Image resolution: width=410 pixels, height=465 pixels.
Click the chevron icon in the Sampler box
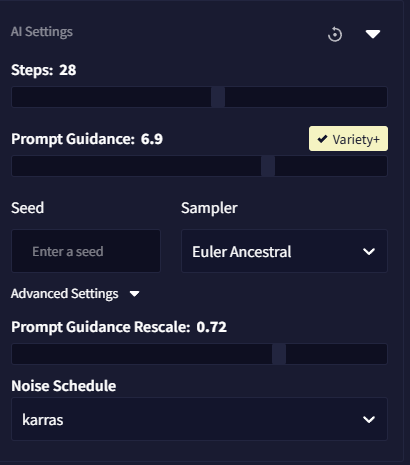(369, 251)
